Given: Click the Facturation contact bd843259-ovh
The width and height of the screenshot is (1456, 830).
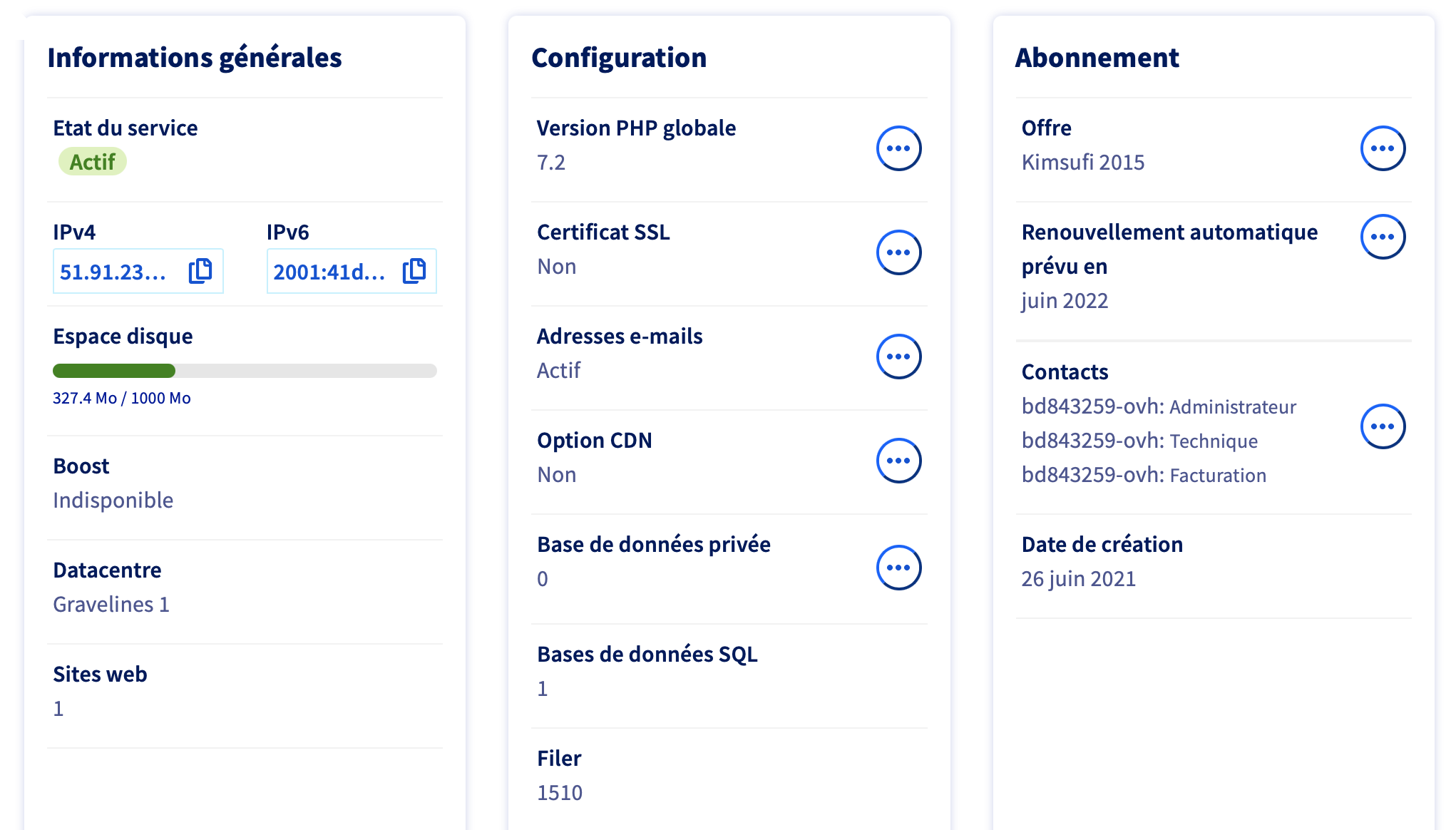Looking at the screenshot, I should point(1143,475).
